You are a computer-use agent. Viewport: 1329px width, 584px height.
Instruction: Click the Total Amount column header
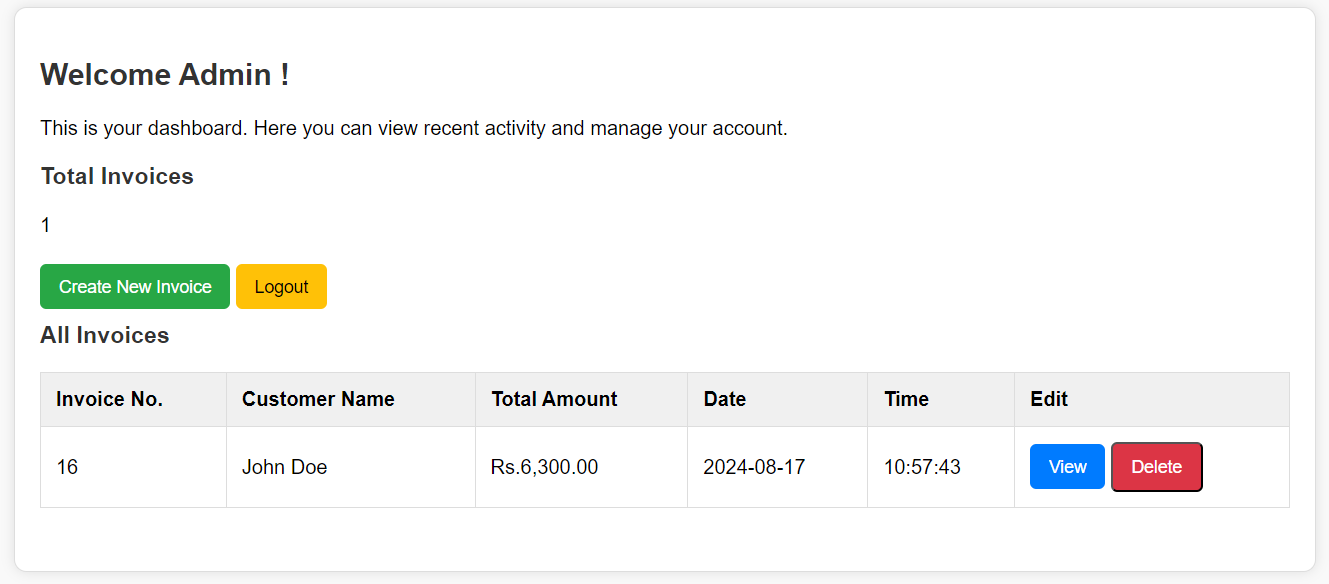point(554,399)
